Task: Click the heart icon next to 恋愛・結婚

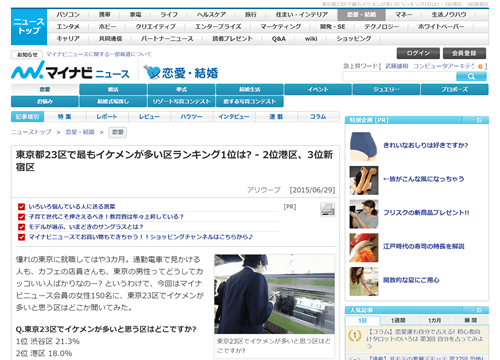Action: click(x=152, y=72)
